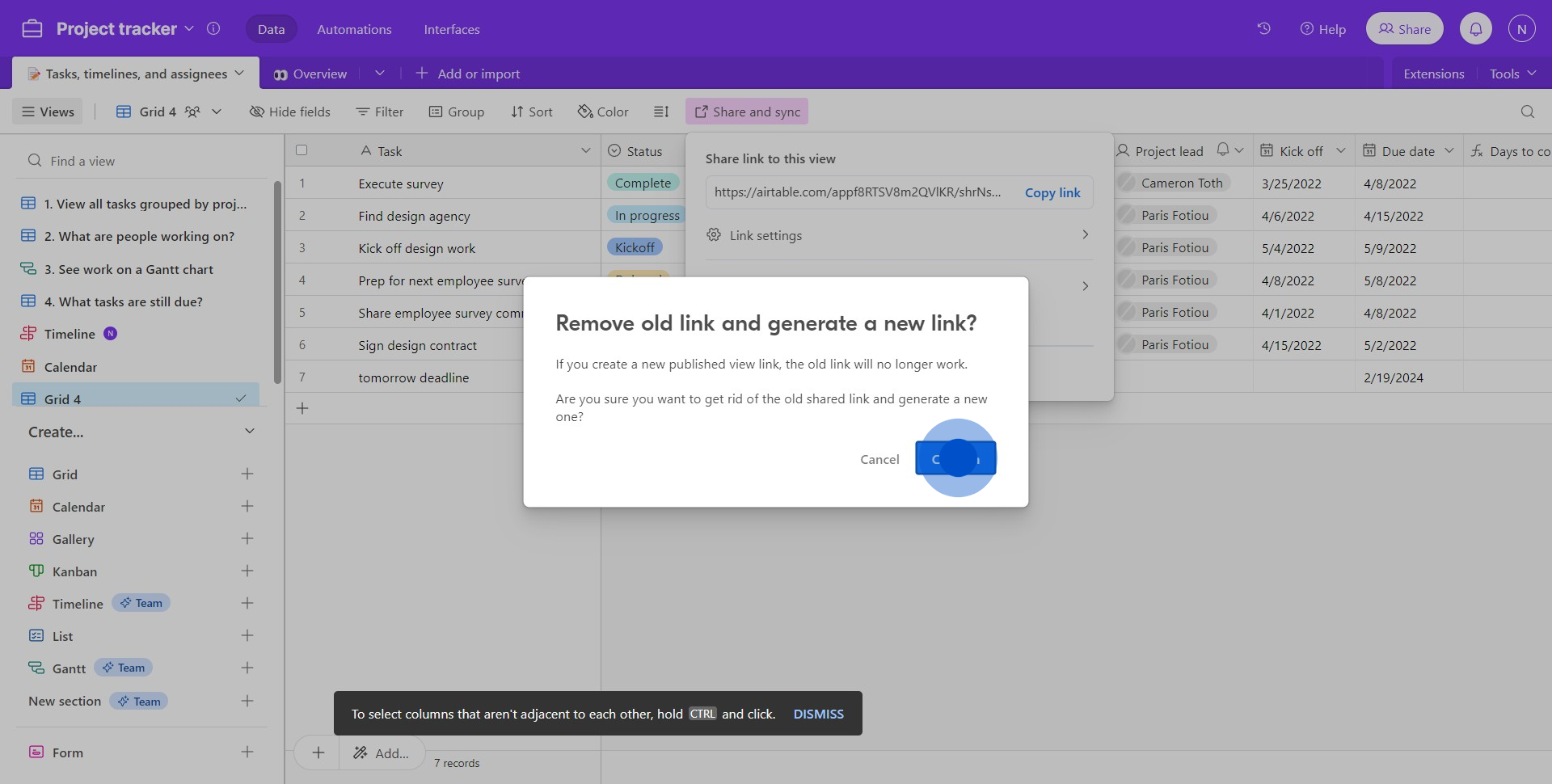
Task: Cancel the new link dialog
Action: pos(879,459)
